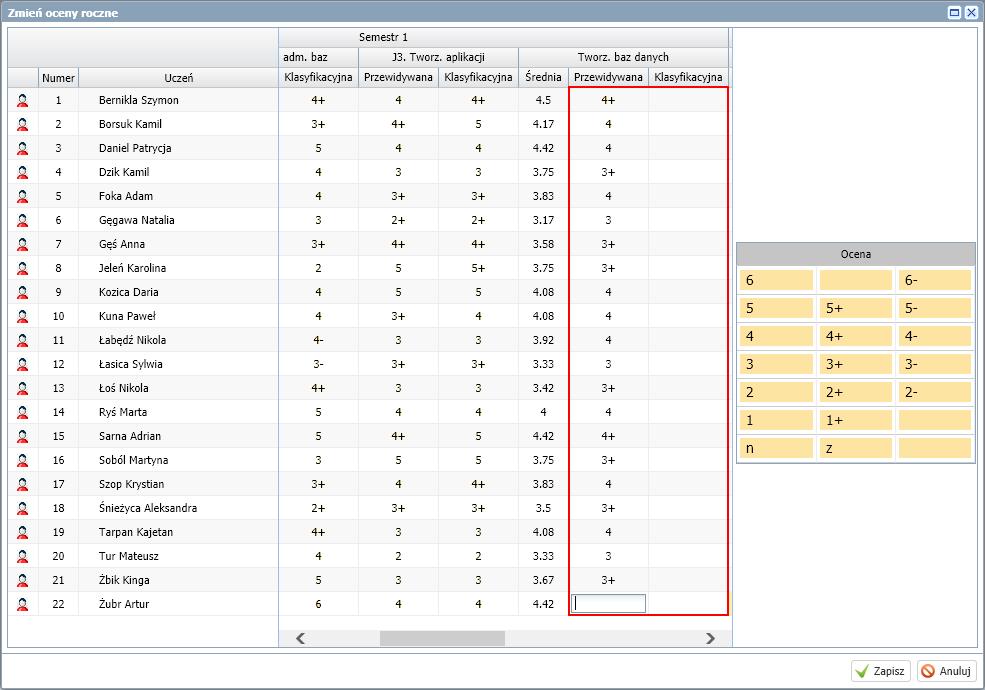Click student icon for Kozica Daria
985x690 pixels.
tap(23, 292)
